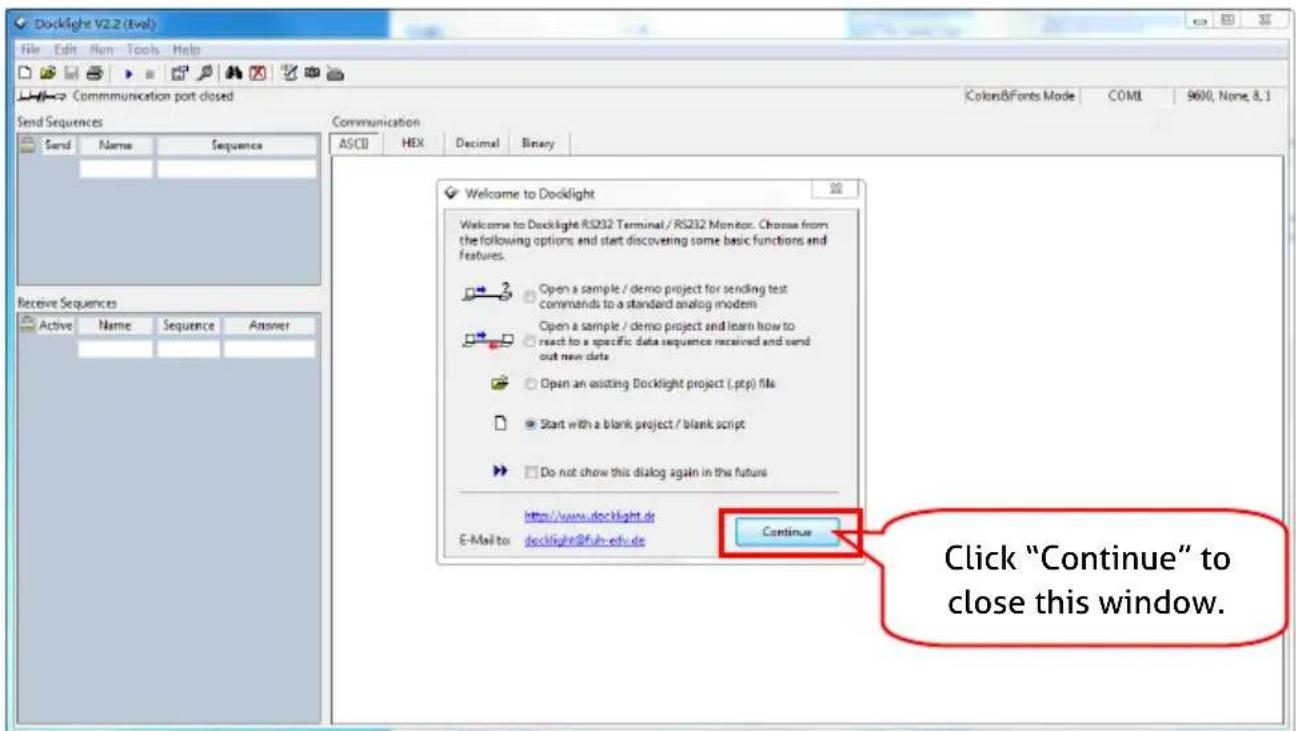Viewport: 1296px width, 731px height.
Task: Click the COM1 port status field
Action: (1125, 97)
